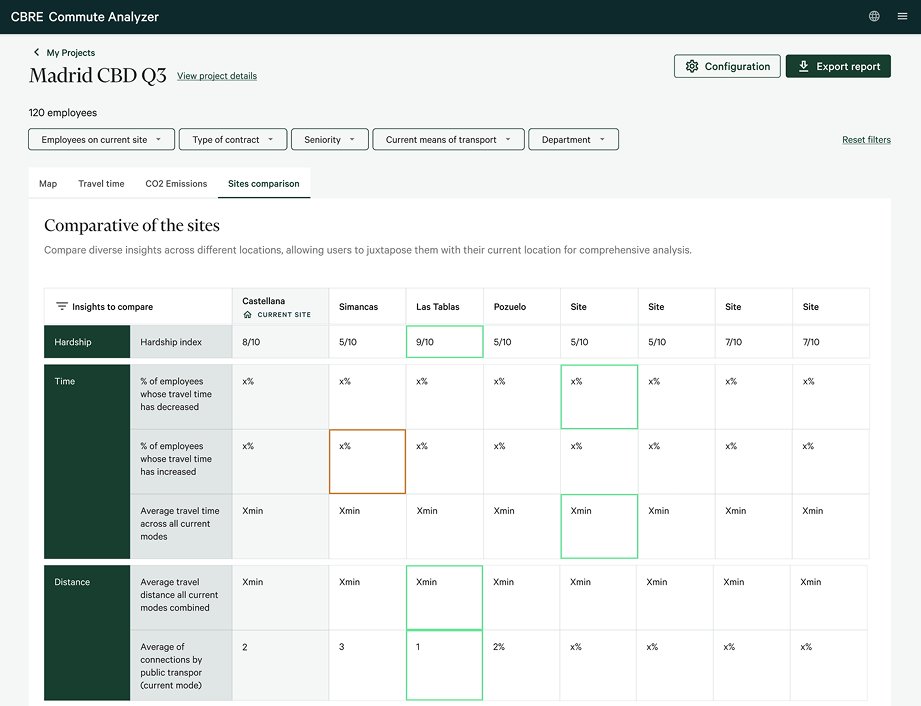This screenshot has height=706, width=921.
Task: Select the CO2 Emissions tab
Action: click(x=176, y=184)
